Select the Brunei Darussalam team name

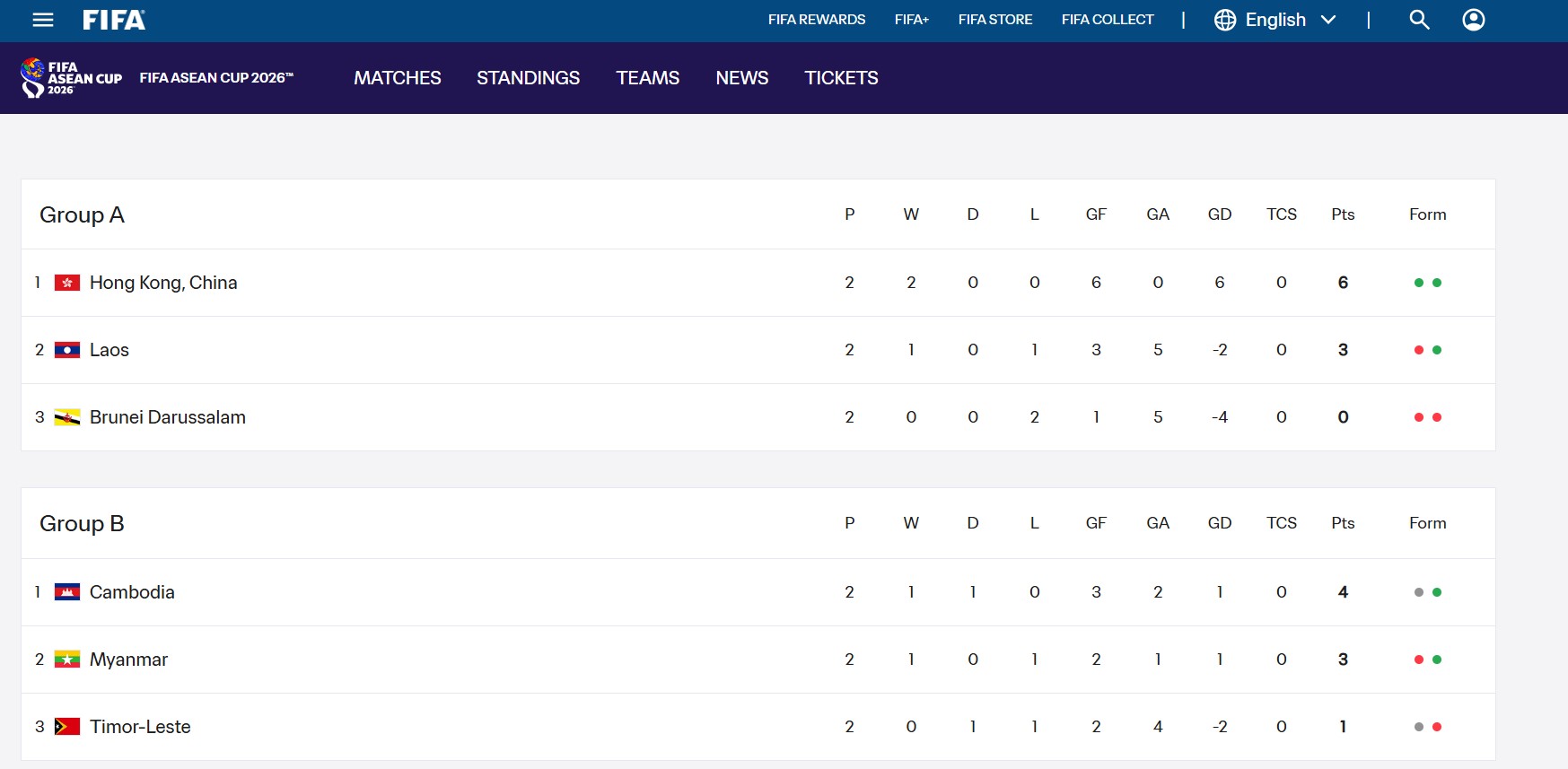168,417
